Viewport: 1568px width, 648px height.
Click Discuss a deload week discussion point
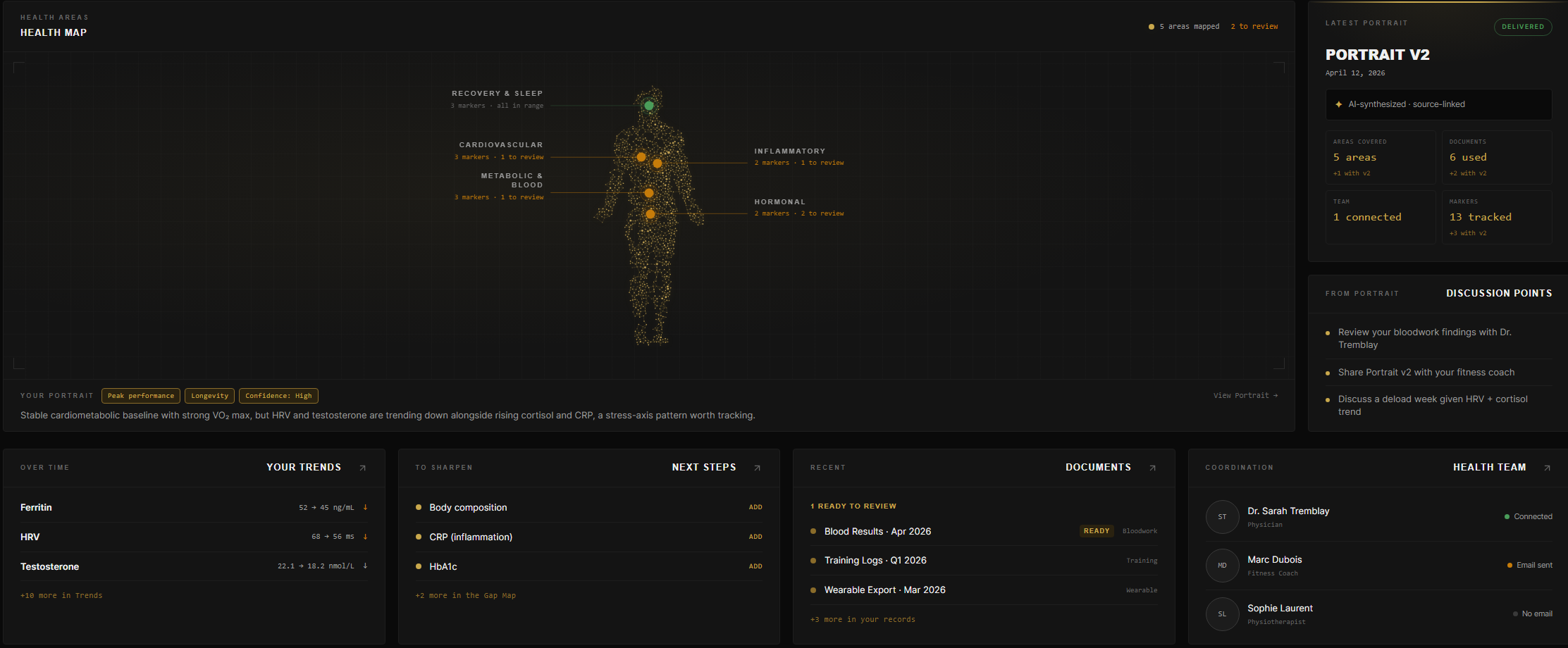[1438, 406]
